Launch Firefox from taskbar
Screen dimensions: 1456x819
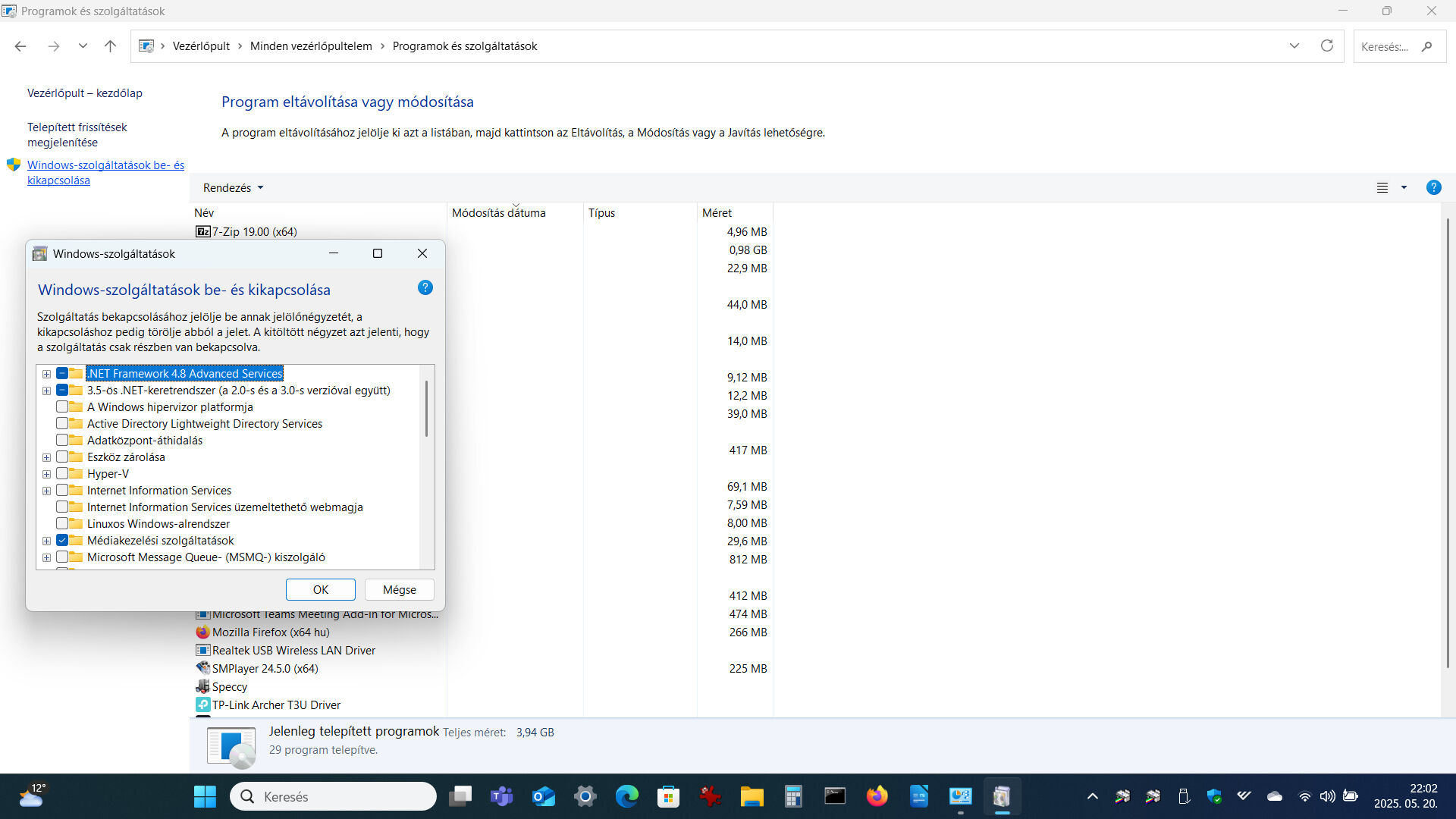click(x=877, y=796)
